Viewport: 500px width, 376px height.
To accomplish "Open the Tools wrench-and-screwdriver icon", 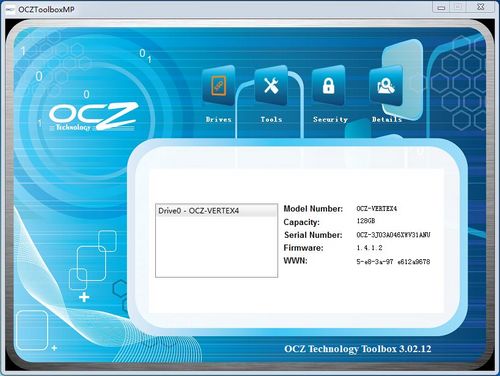I will click(271, 85).
